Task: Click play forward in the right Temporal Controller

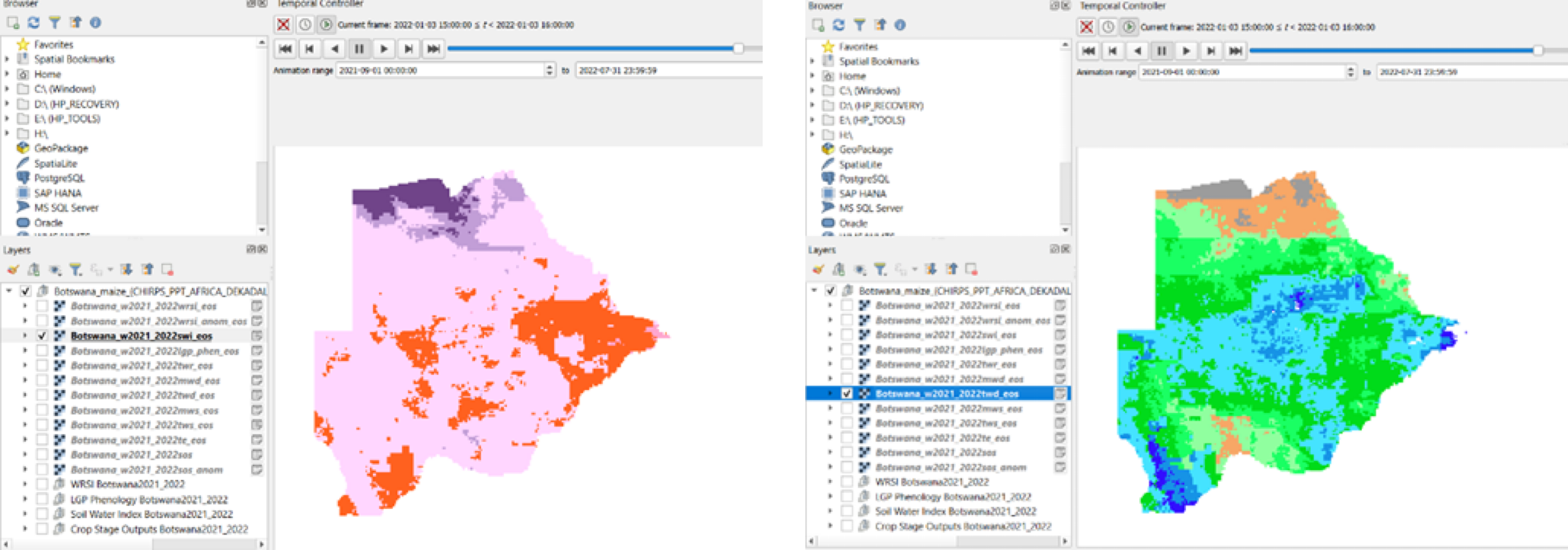Action: (x=1186, y=51)
